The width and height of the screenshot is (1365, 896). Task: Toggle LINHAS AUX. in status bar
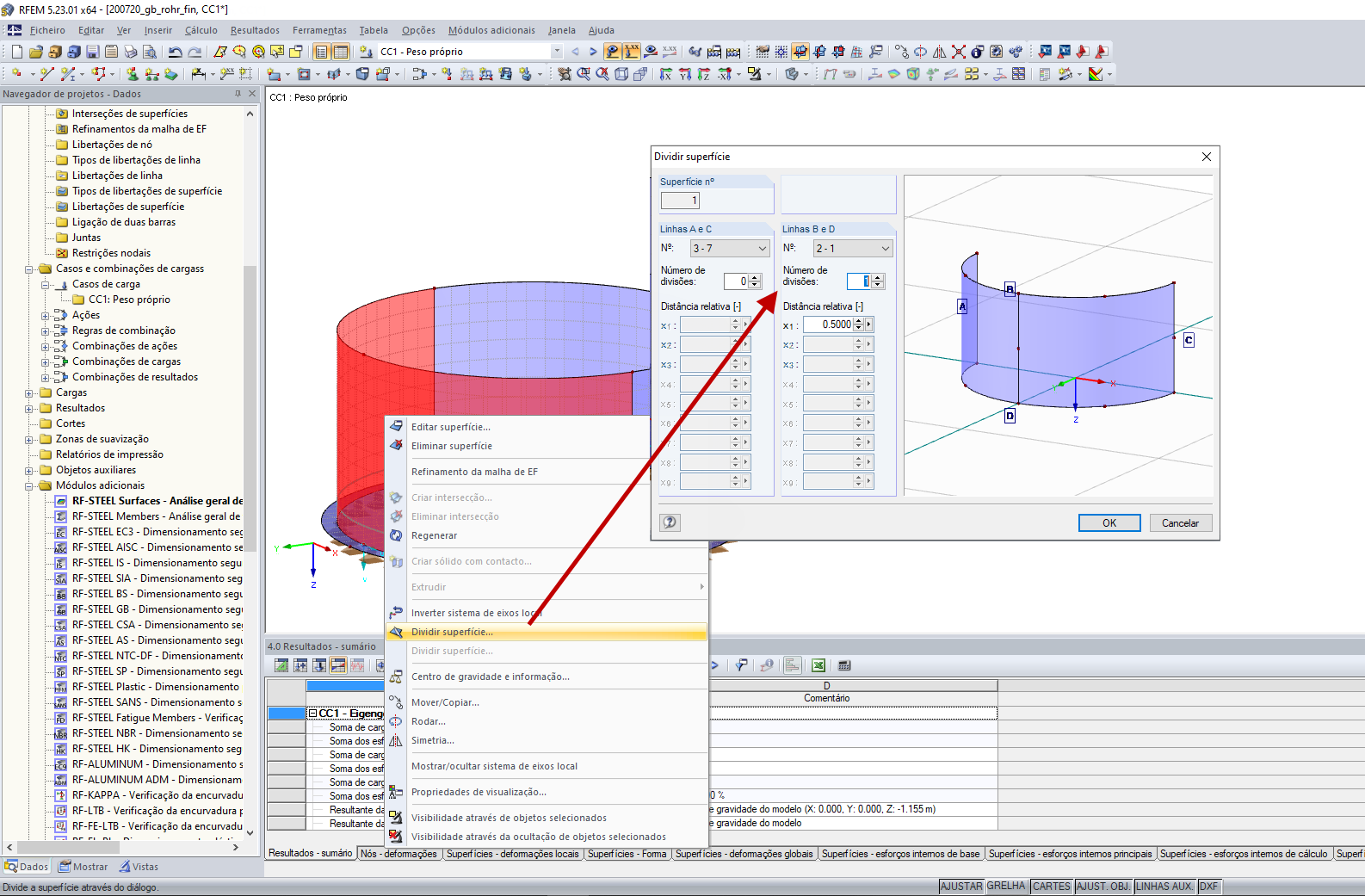pyautogui.click(x=1164, y=887)
